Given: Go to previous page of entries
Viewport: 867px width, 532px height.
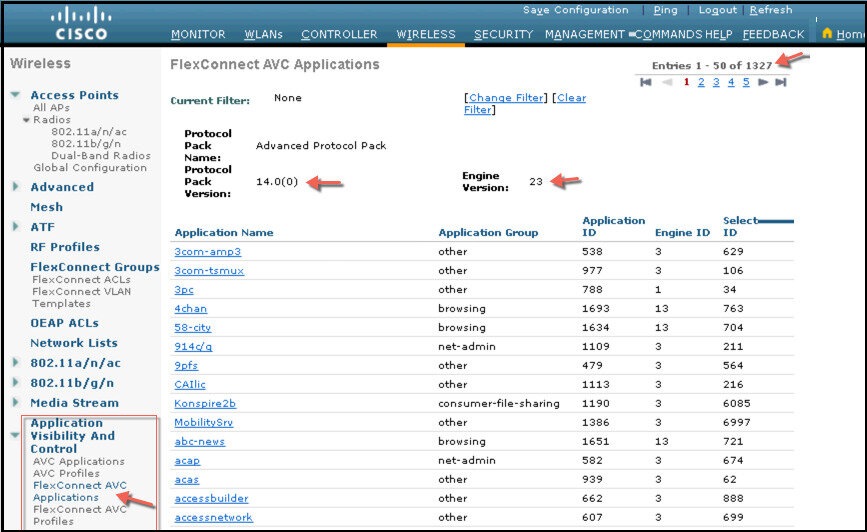Looking at the screenshot, I should pos(667,82).
